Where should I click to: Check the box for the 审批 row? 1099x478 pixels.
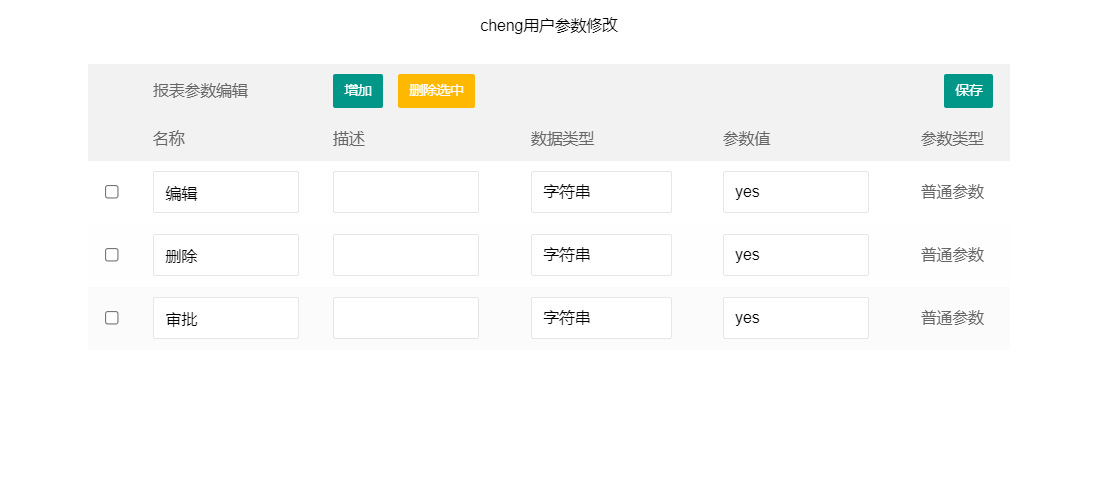click(112, 318)
